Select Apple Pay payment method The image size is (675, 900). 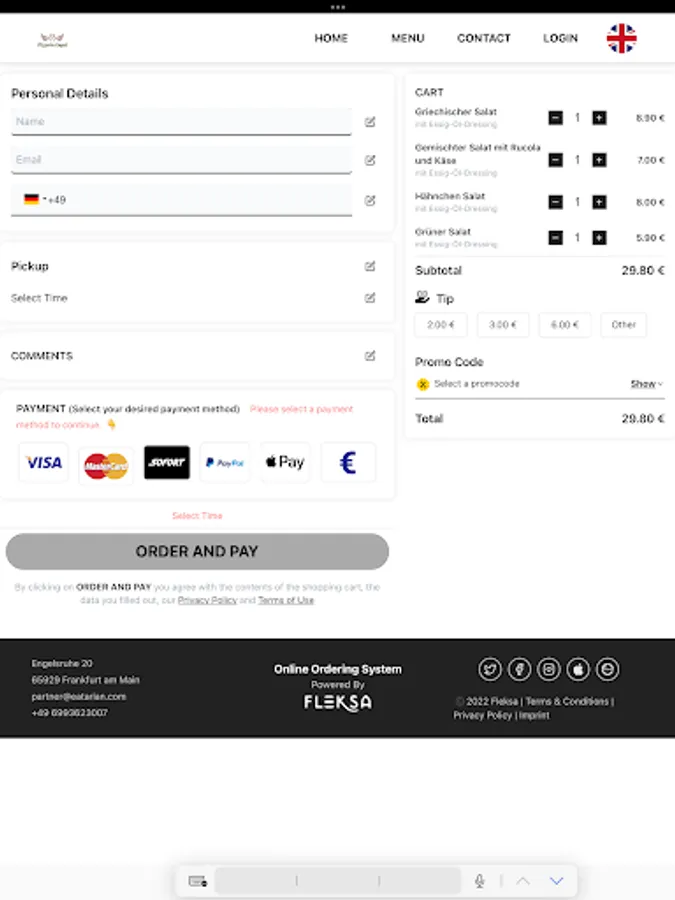(x=285, y=463)
